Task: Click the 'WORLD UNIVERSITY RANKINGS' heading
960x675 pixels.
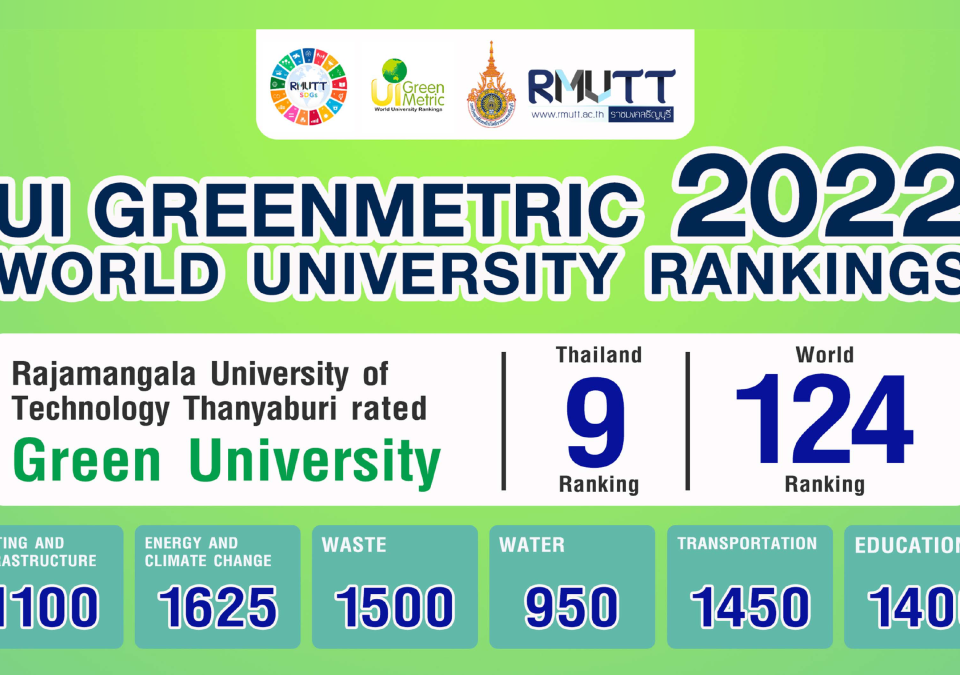Action: (480, 273)
